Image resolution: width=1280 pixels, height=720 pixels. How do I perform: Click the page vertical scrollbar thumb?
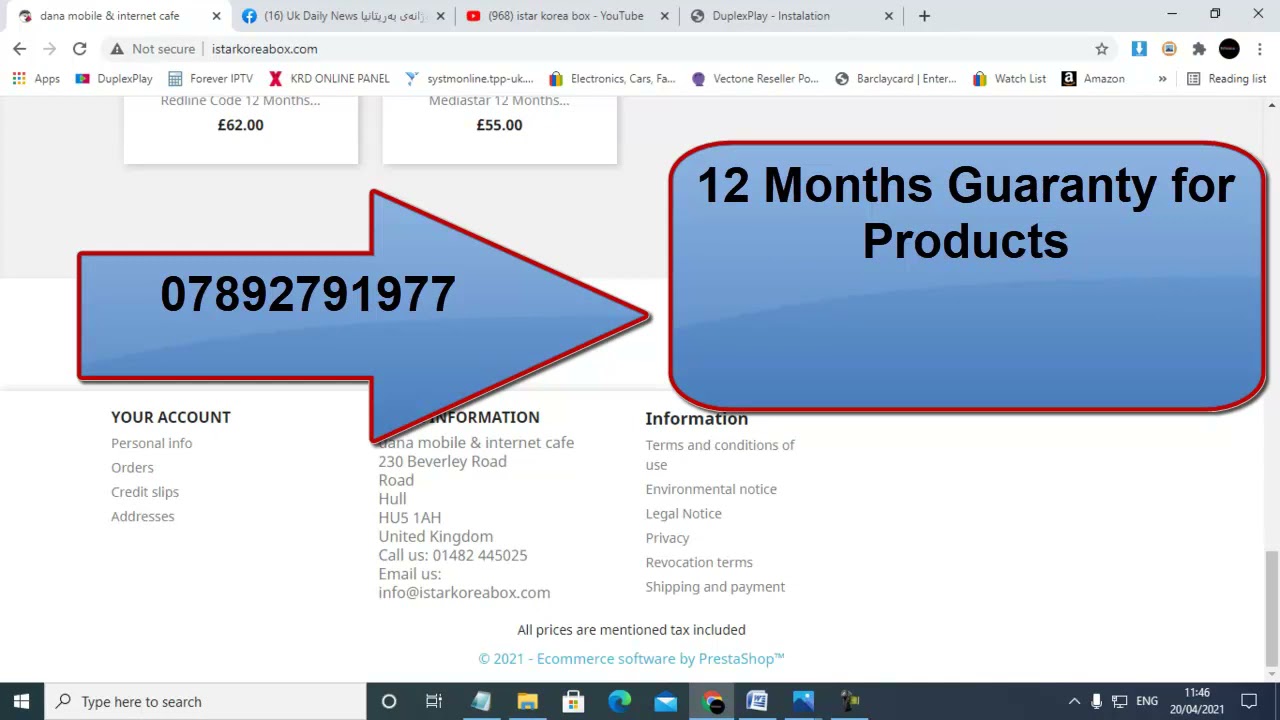[x=1272, y=608]
